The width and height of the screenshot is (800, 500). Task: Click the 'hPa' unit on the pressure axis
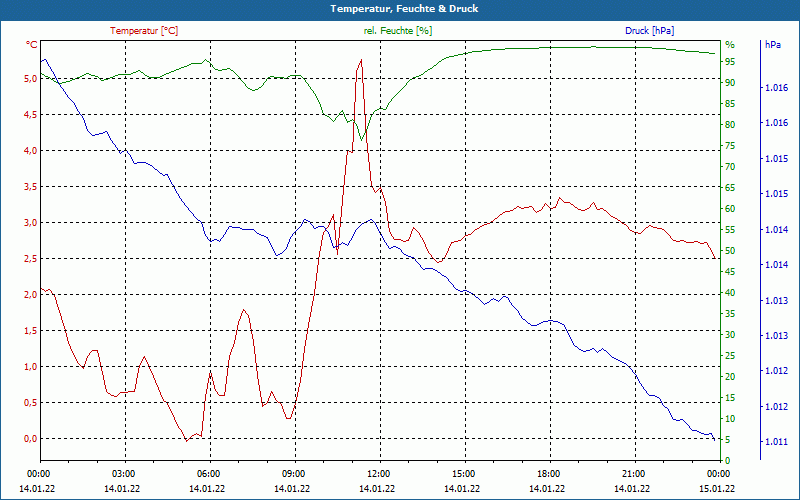(x=773, y=45)
